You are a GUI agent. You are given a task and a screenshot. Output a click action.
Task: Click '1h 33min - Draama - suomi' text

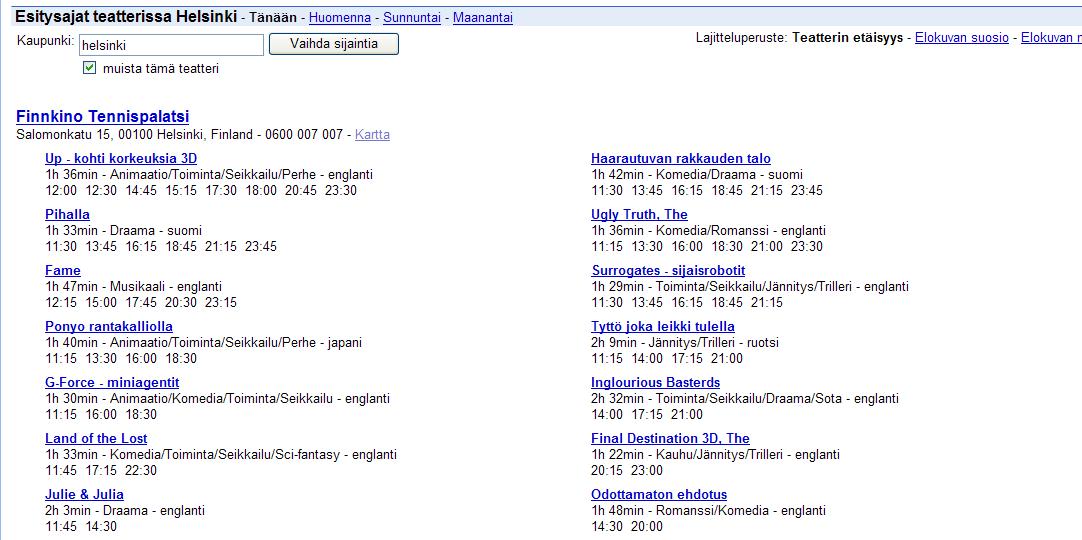click(124, 230)
